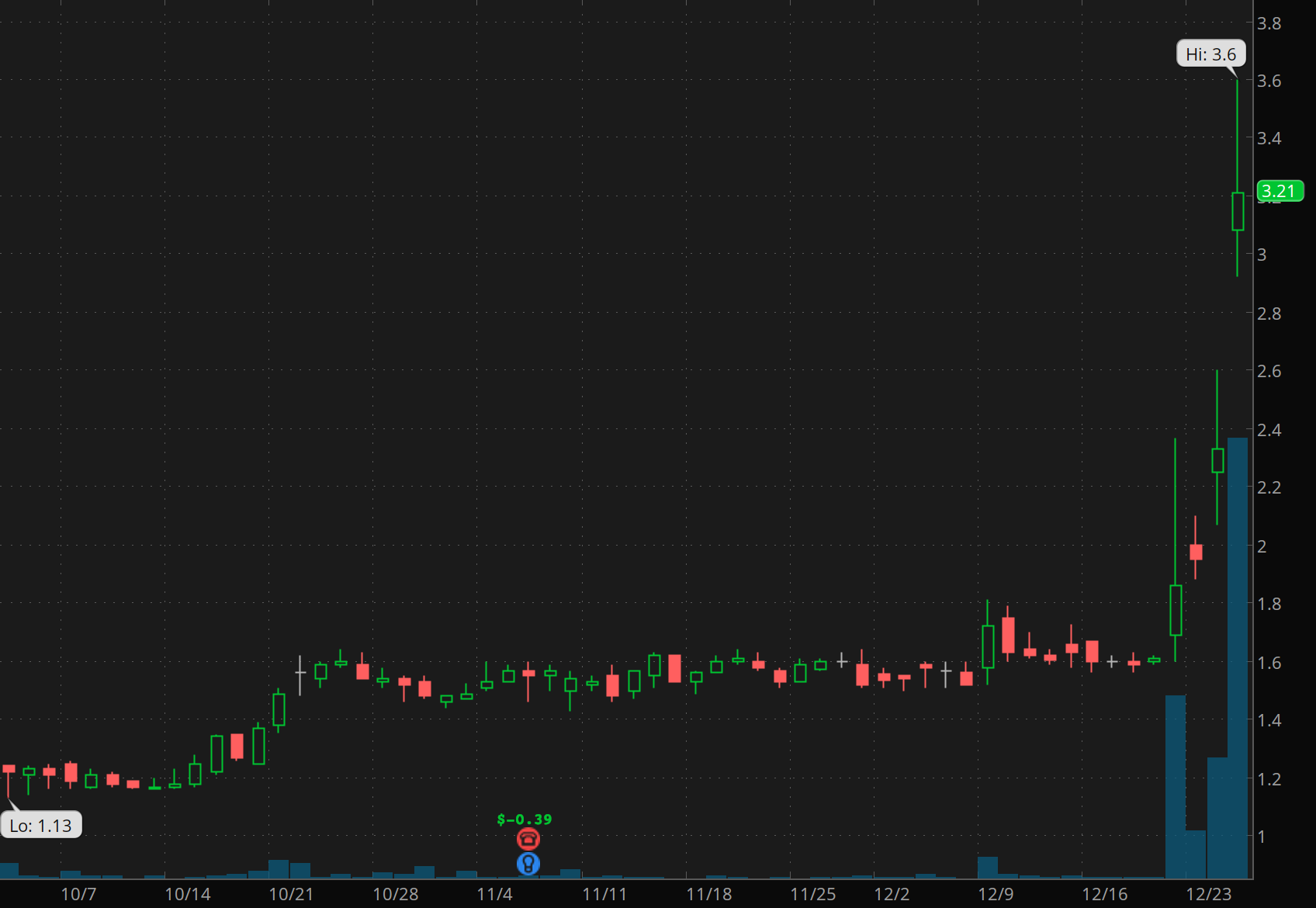The image size is (1316, 908).
Task: Click the 11/11 date label
Action: point(604,894)
